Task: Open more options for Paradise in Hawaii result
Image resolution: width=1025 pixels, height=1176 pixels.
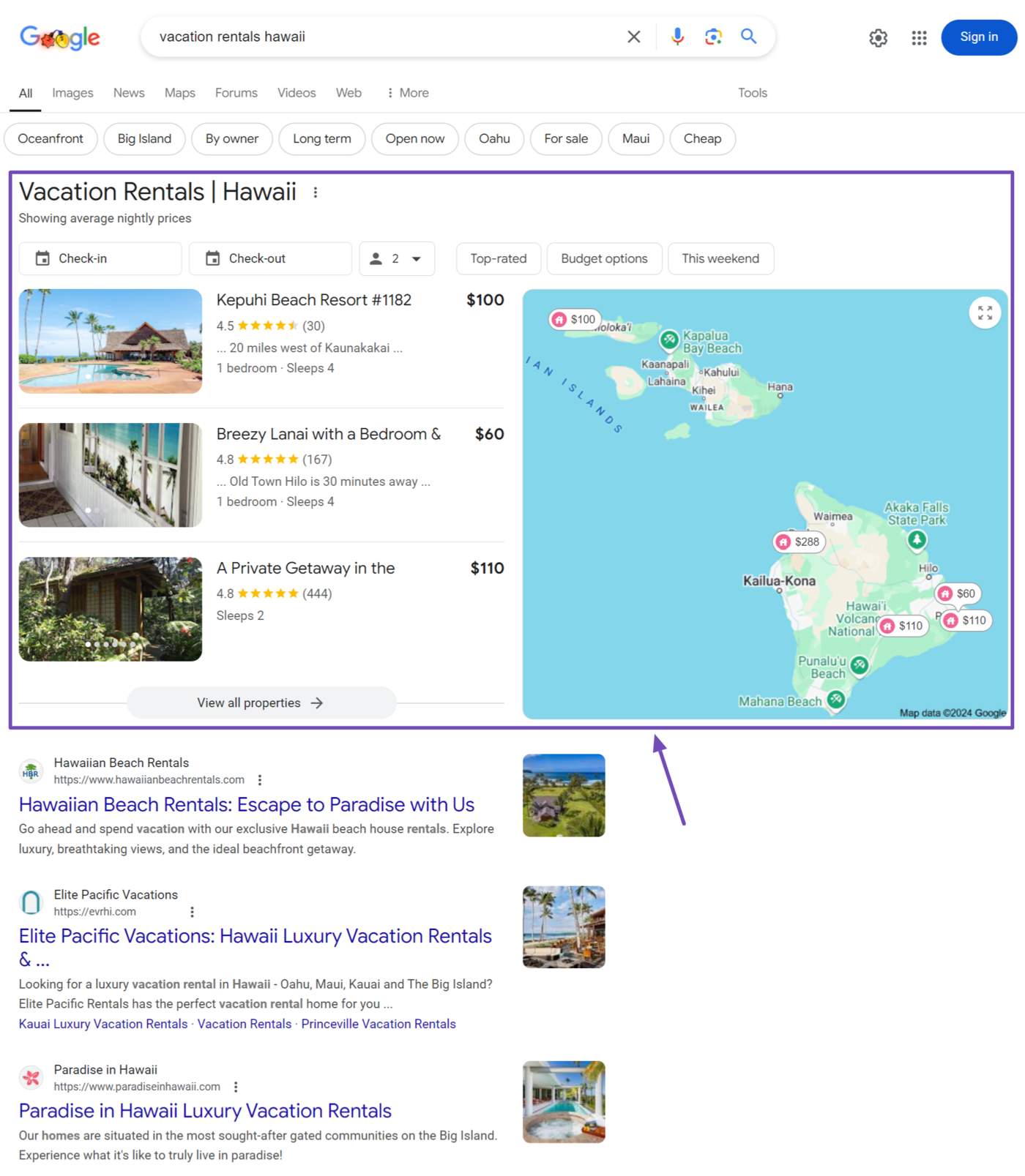Action: 236,1087
